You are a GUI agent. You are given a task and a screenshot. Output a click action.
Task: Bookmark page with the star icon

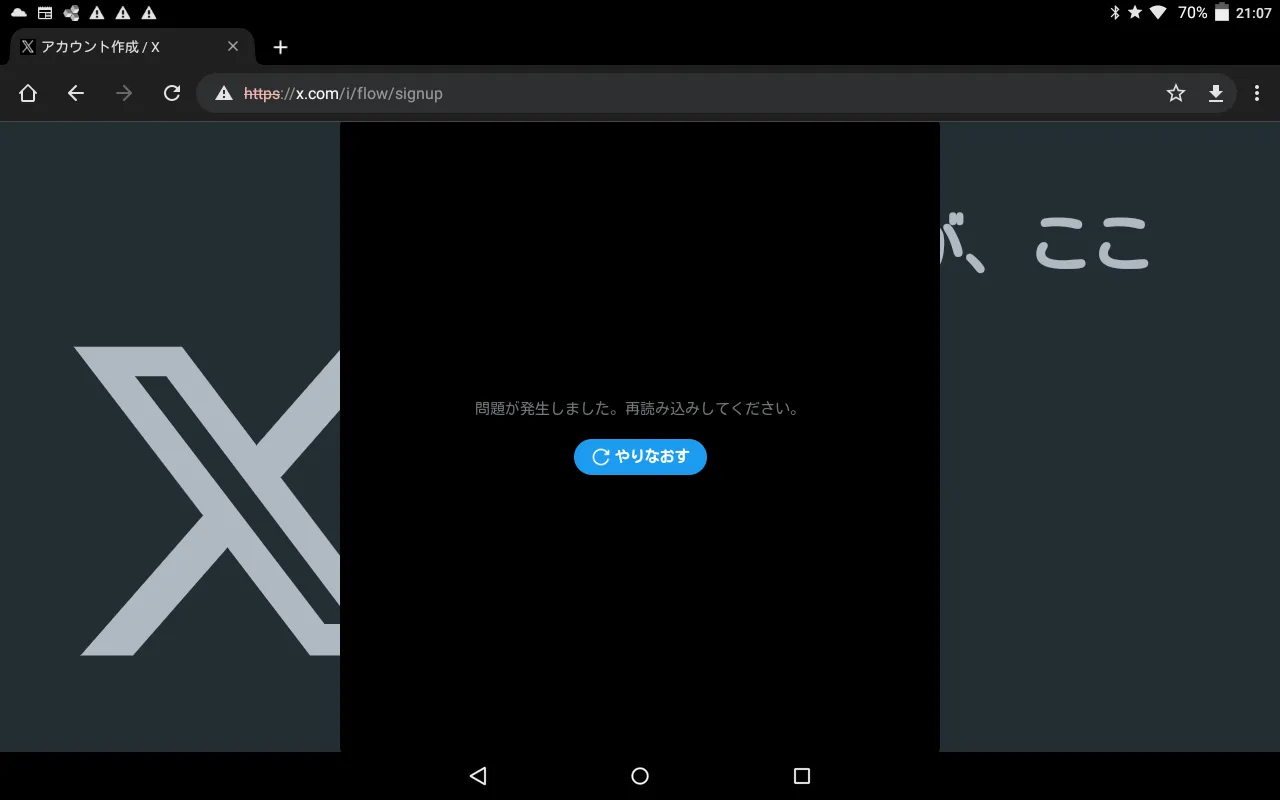point(1176,93)
